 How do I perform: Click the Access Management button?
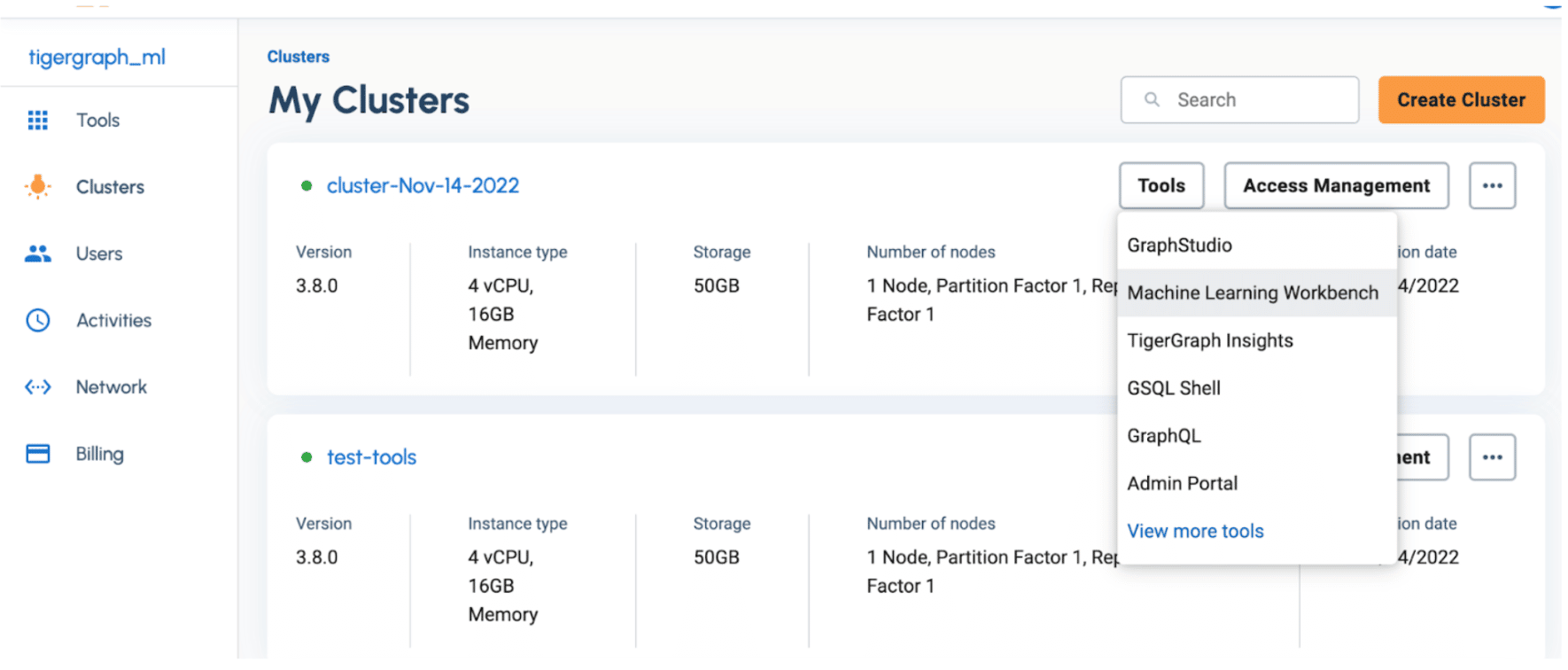1336,185
